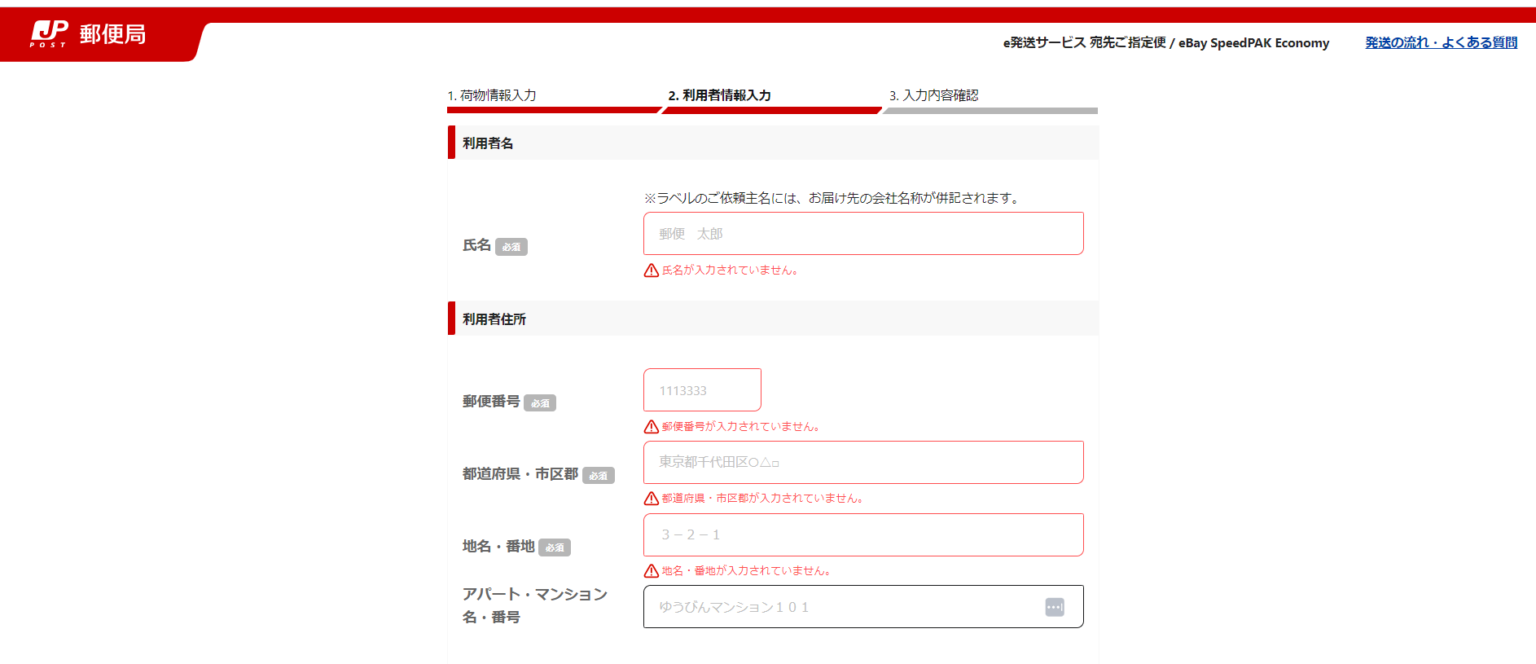This screenshot has width=1536, height=664.
Task: Open the input helper icon in apartment field
Action: click(x=1054, y=606)
